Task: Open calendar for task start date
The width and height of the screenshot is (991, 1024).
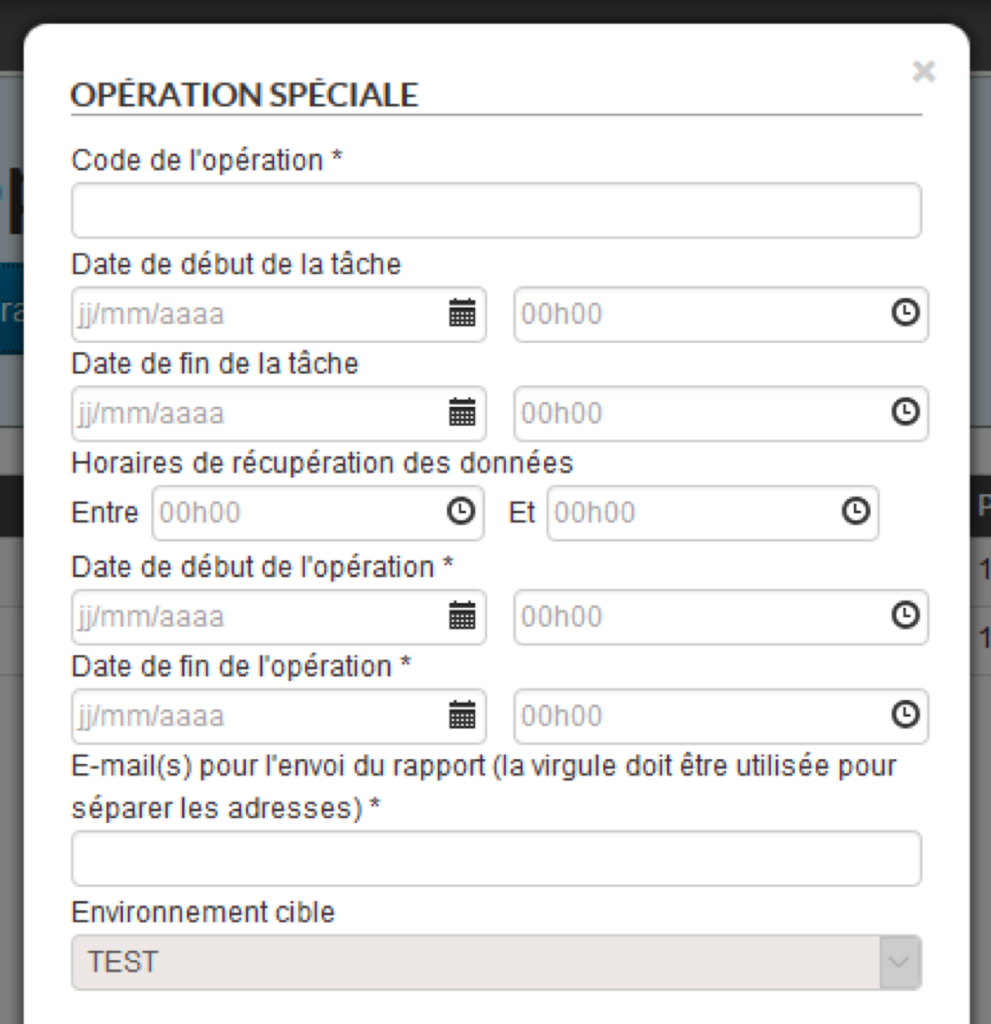Action: [x=461, y=314]
